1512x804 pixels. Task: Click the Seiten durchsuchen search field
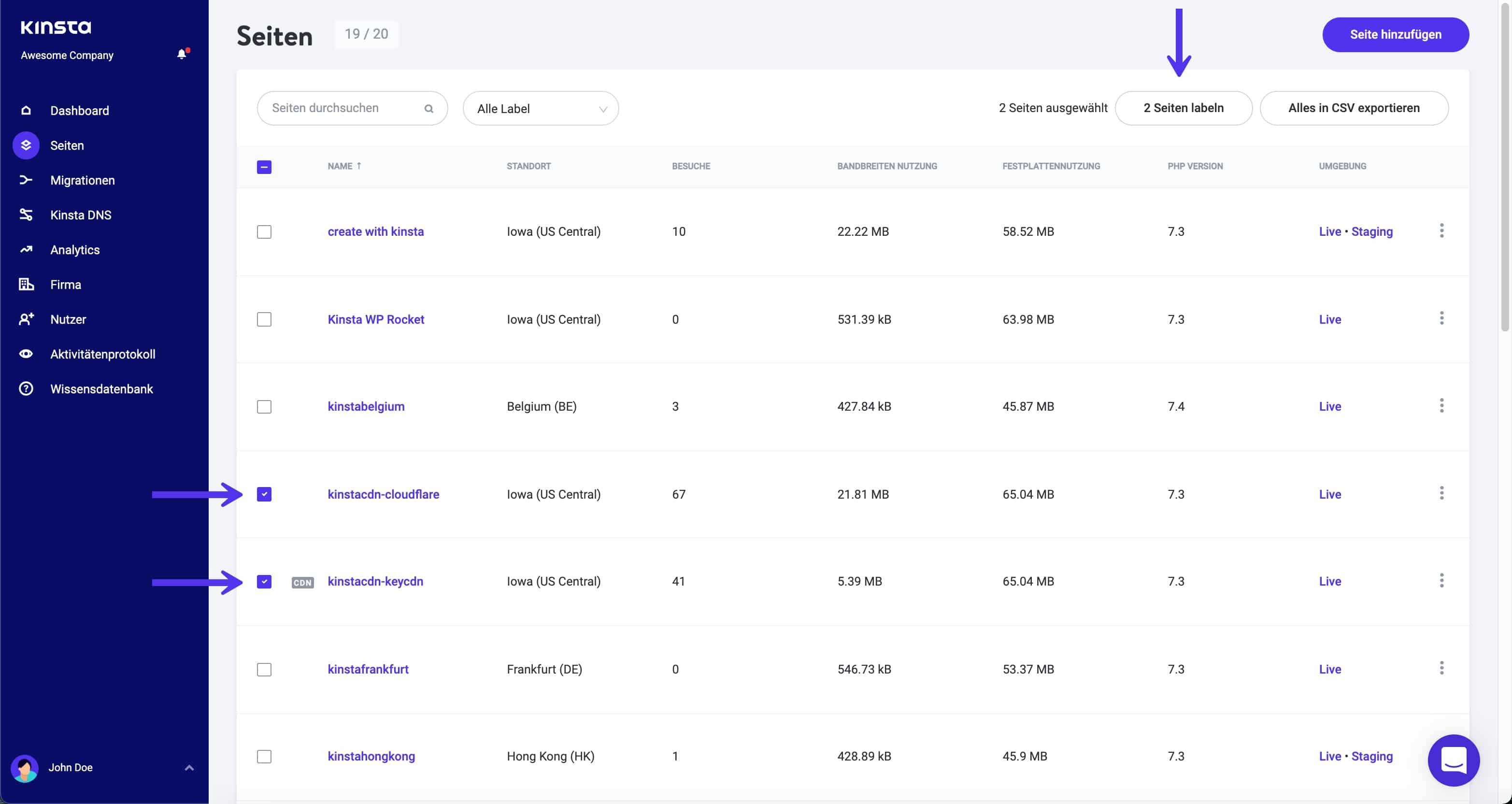[352, 108]
